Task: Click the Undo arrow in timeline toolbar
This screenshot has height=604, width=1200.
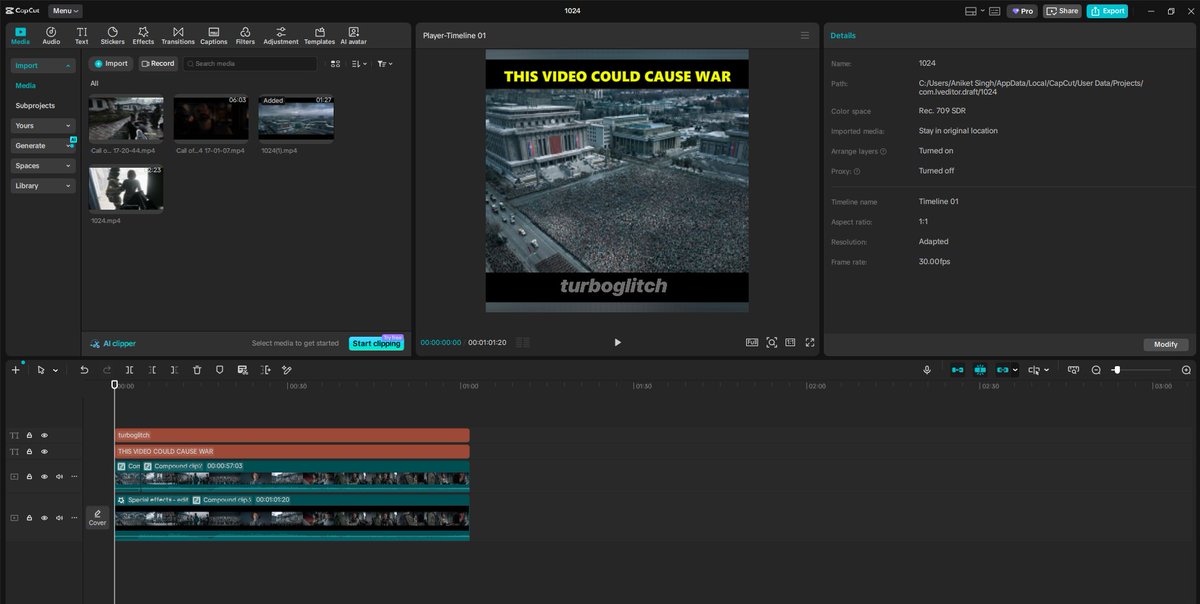Action: click(84, 370)
